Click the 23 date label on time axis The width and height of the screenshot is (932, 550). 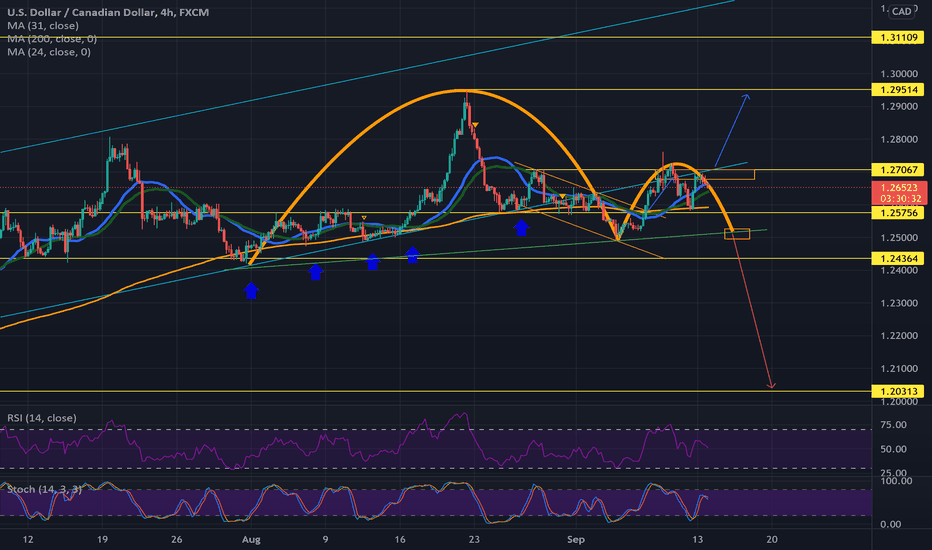pyautogui.click(x=474, y=540)
